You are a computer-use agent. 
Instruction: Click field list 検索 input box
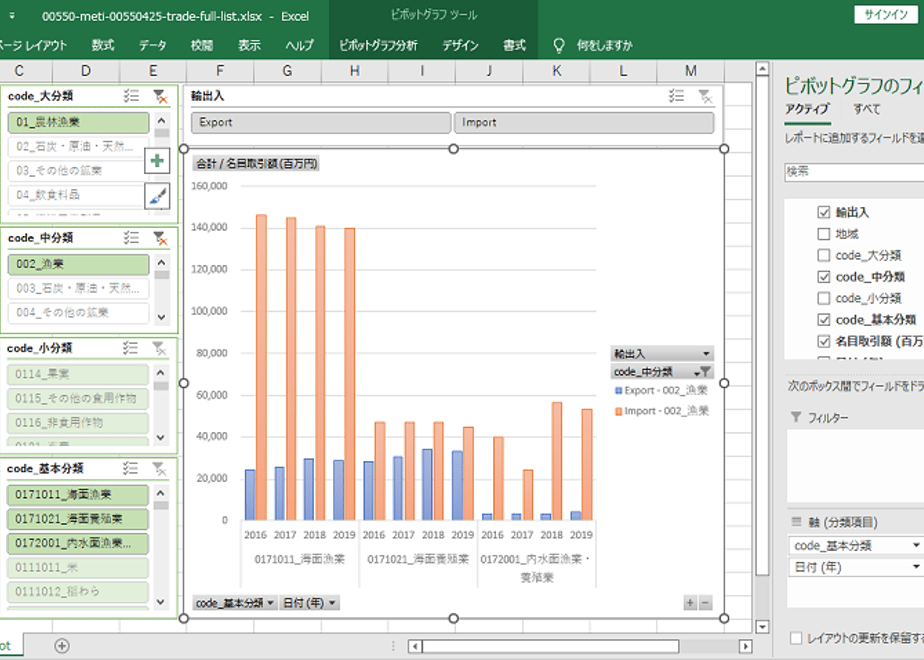pyautogui.click(x=854, y=171)
